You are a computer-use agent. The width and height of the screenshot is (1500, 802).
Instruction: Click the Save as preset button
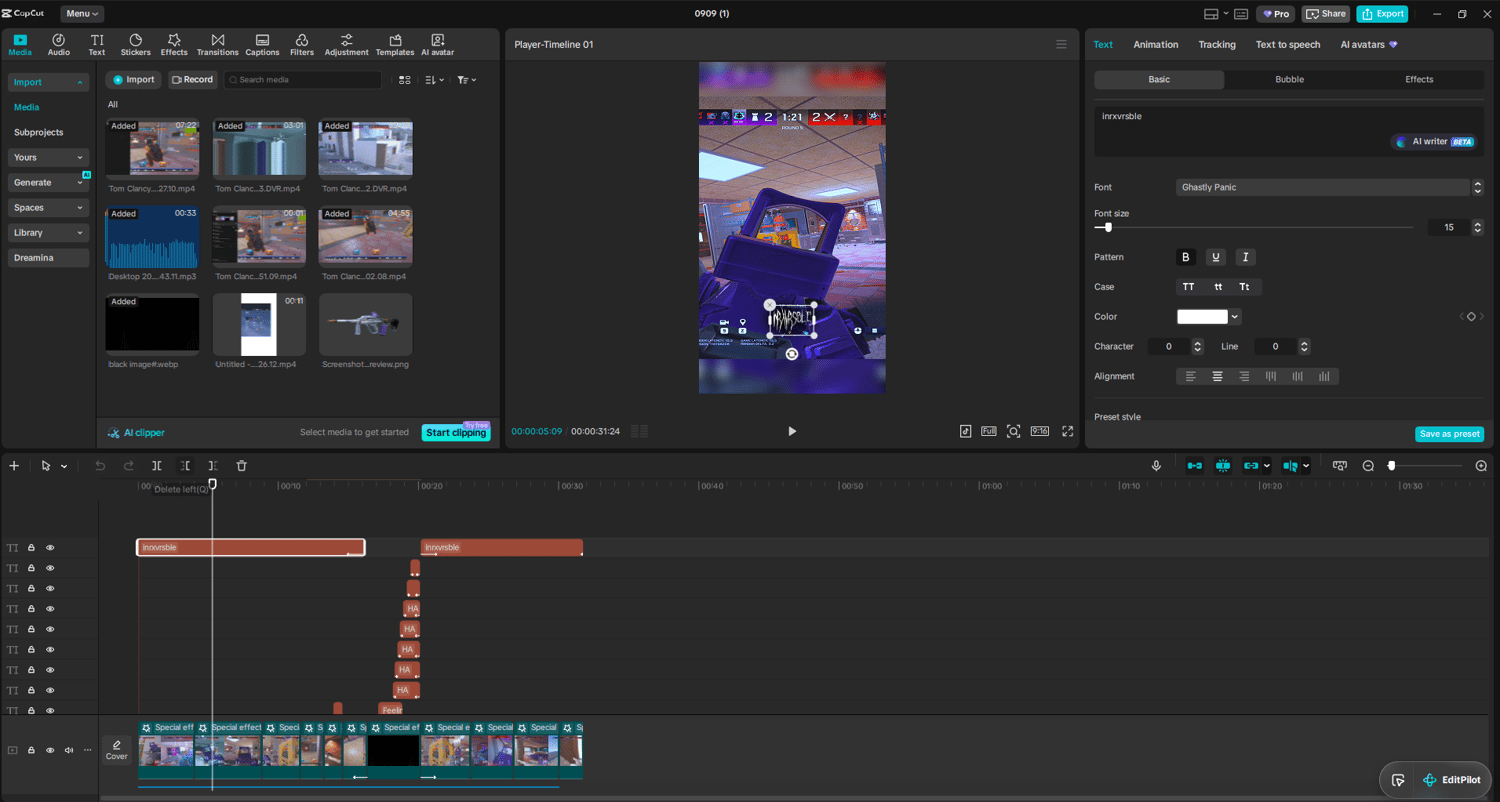1449,434
